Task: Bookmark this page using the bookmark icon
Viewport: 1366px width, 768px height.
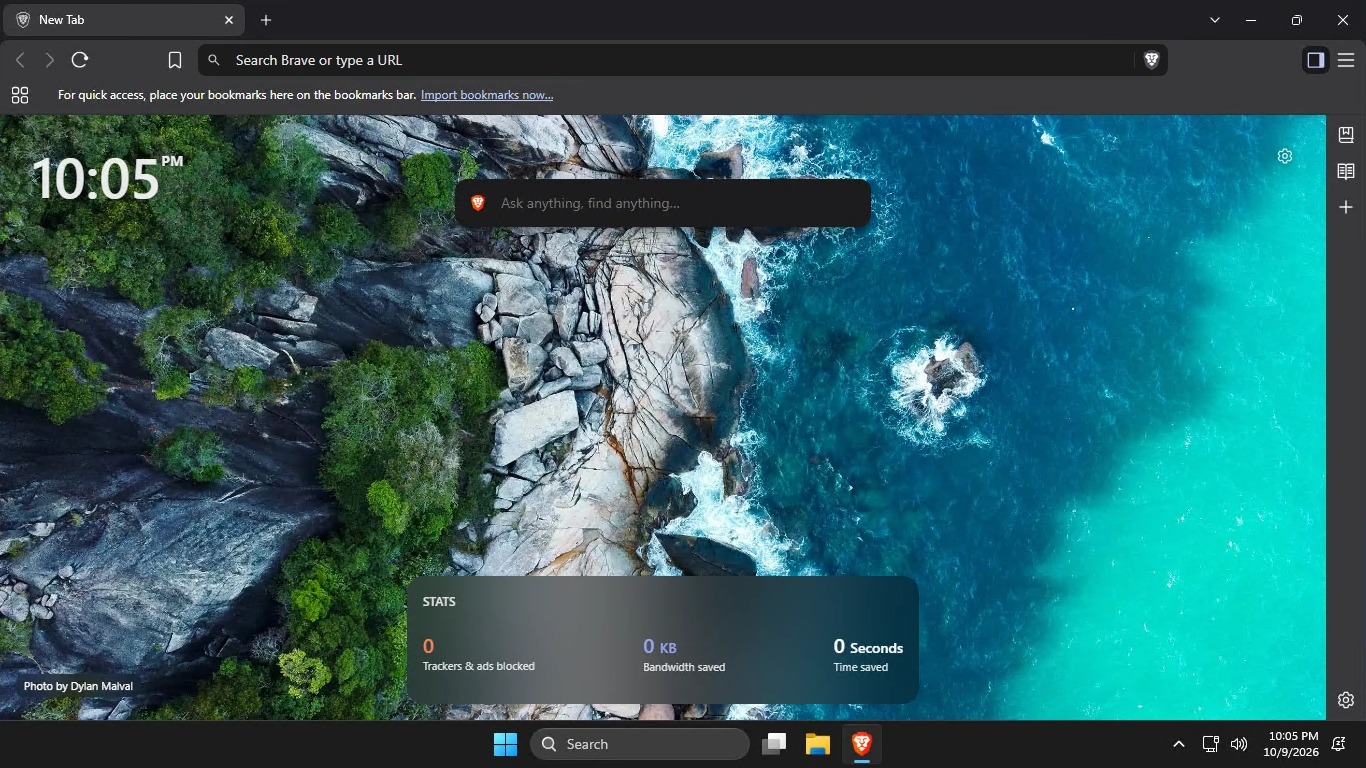Action: click(175, 60)
